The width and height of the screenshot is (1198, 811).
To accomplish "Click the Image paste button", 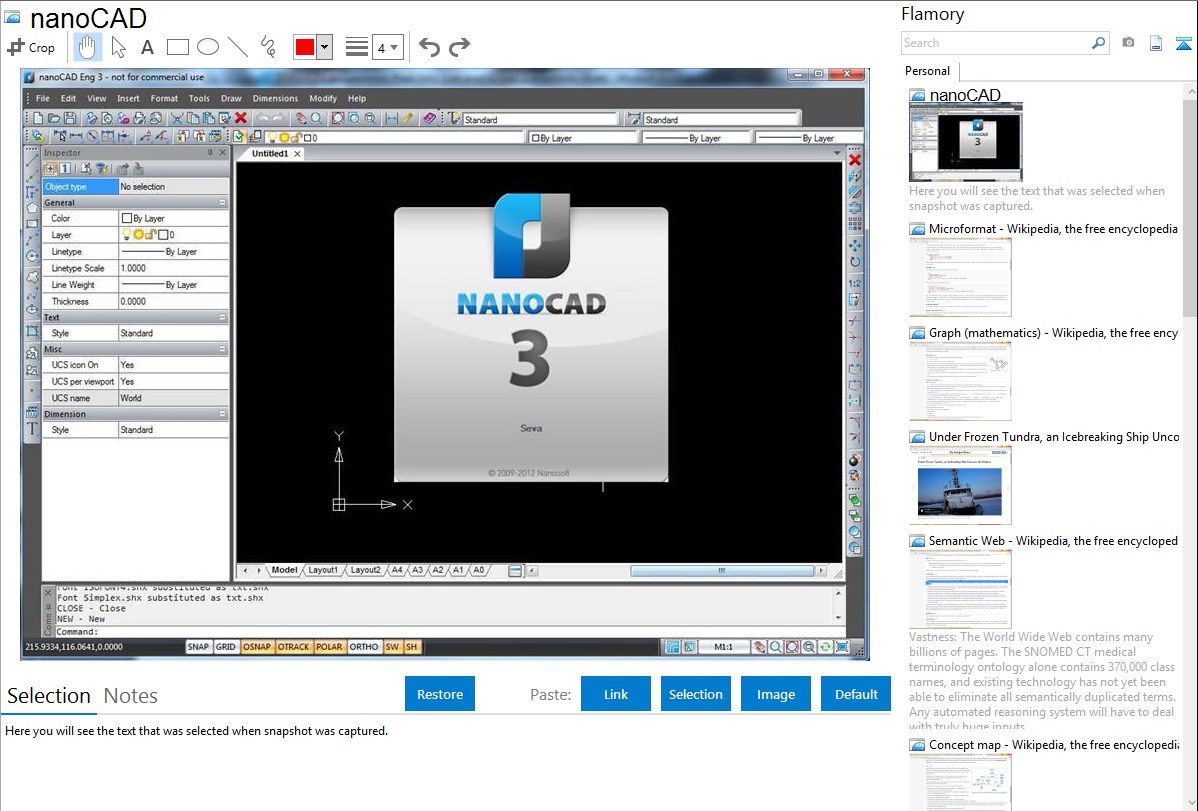I will (x=775, y=694).
